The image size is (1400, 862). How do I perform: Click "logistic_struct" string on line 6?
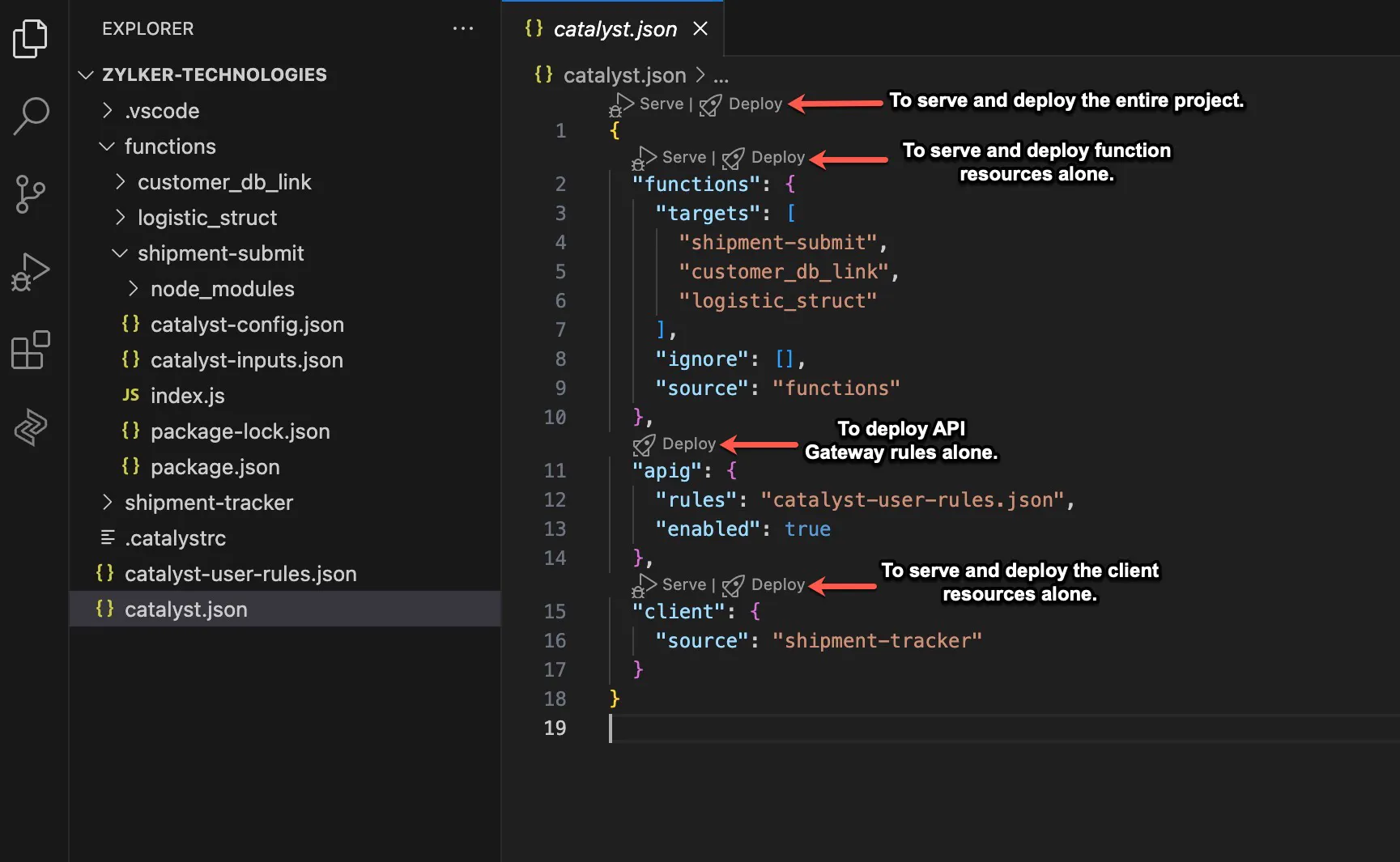click(777, 301)
